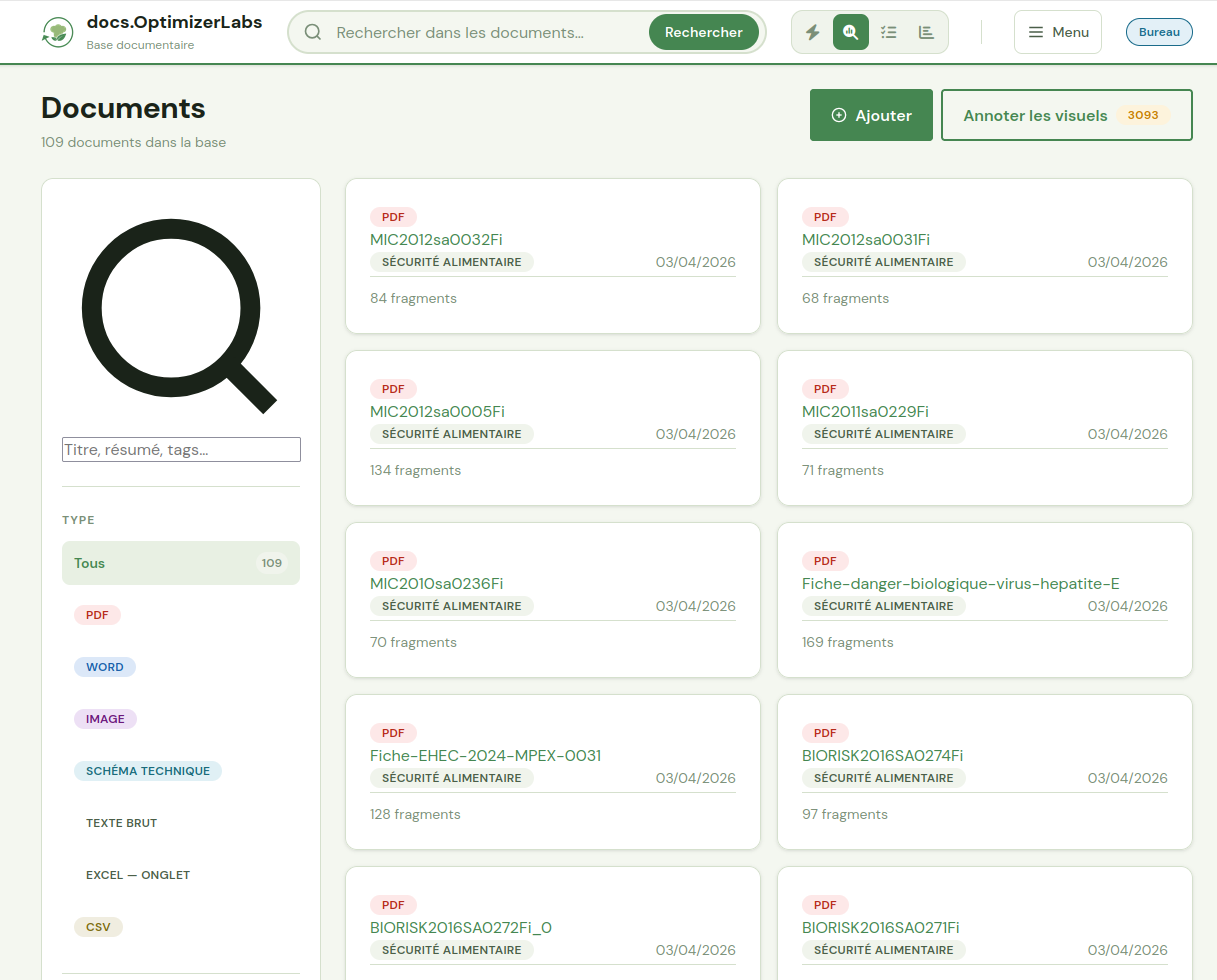
Task: Select the Tous type filter
Action: click(180, 563)
